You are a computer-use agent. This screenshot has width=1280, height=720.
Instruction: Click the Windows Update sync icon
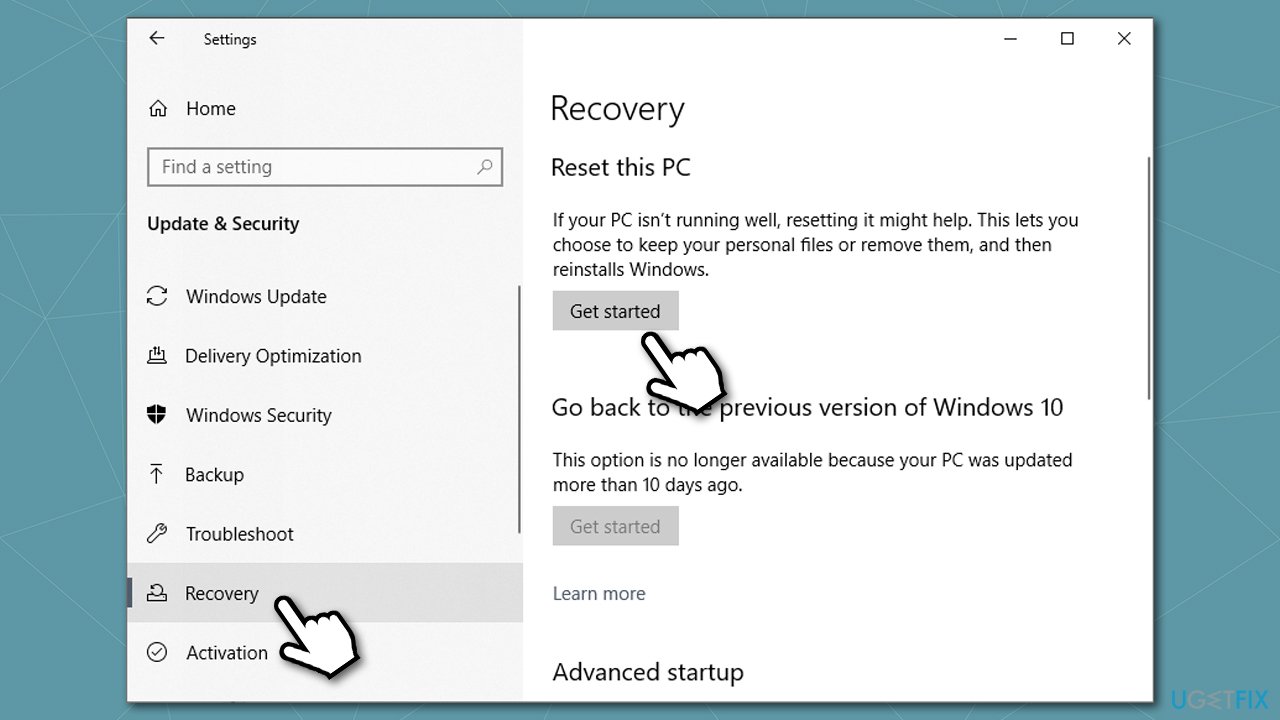coord(157,296)
